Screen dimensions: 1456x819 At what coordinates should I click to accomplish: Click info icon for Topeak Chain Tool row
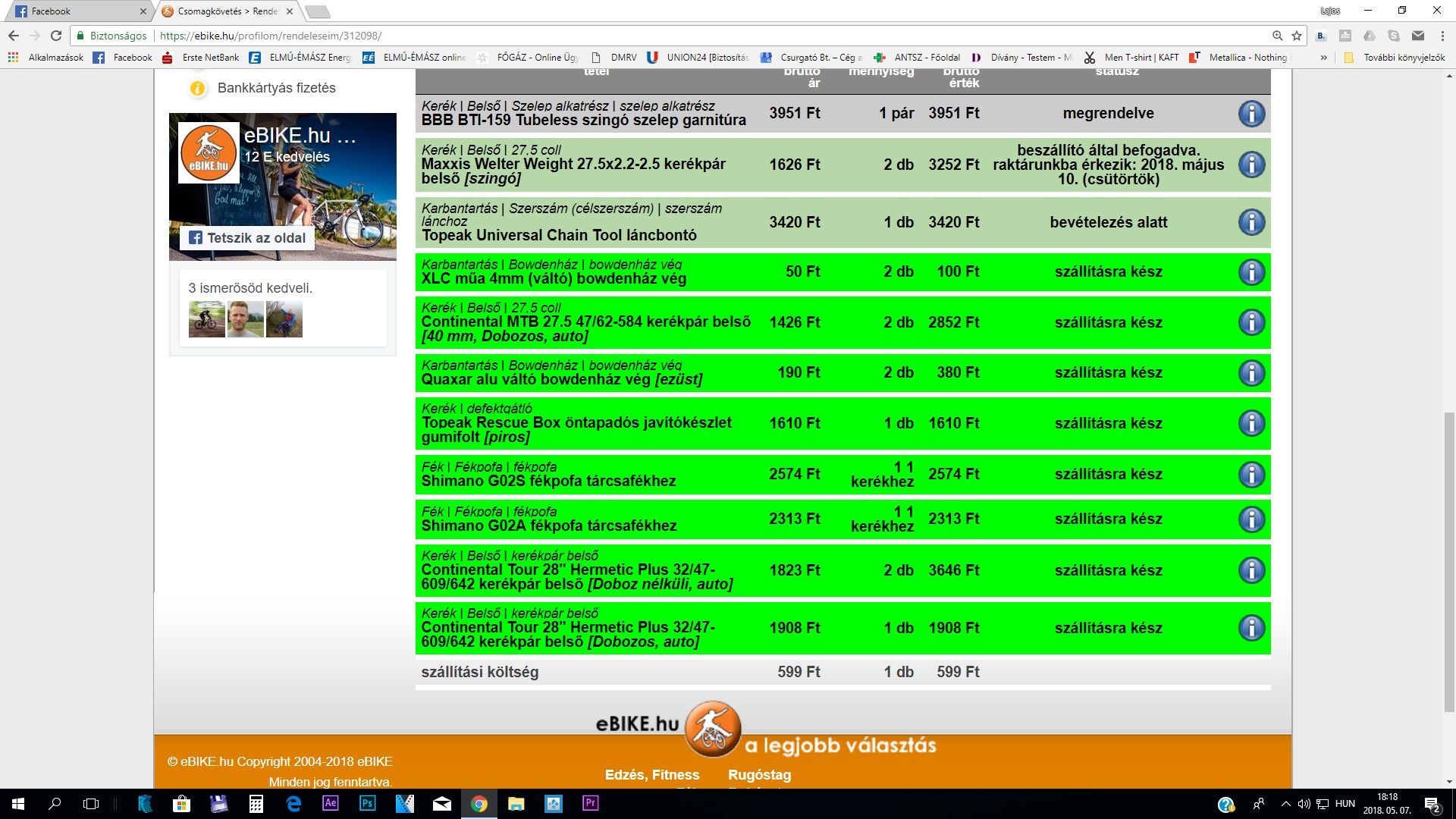pos(1251,222)
